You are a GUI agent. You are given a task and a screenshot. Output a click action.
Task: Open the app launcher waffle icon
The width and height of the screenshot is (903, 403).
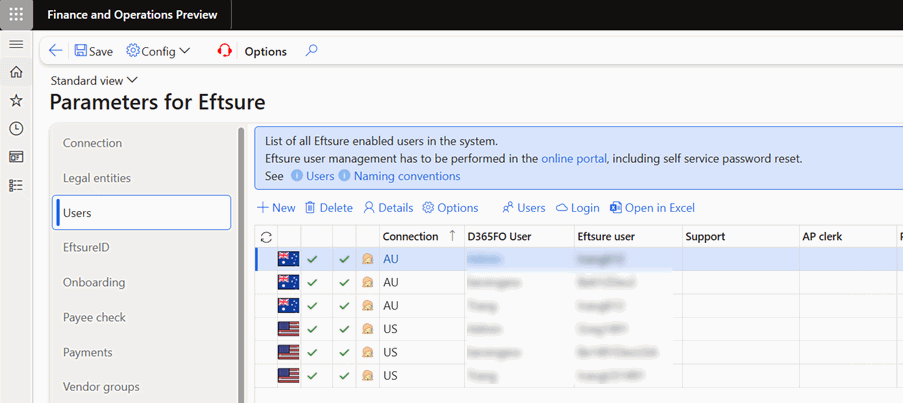point(16,15)
